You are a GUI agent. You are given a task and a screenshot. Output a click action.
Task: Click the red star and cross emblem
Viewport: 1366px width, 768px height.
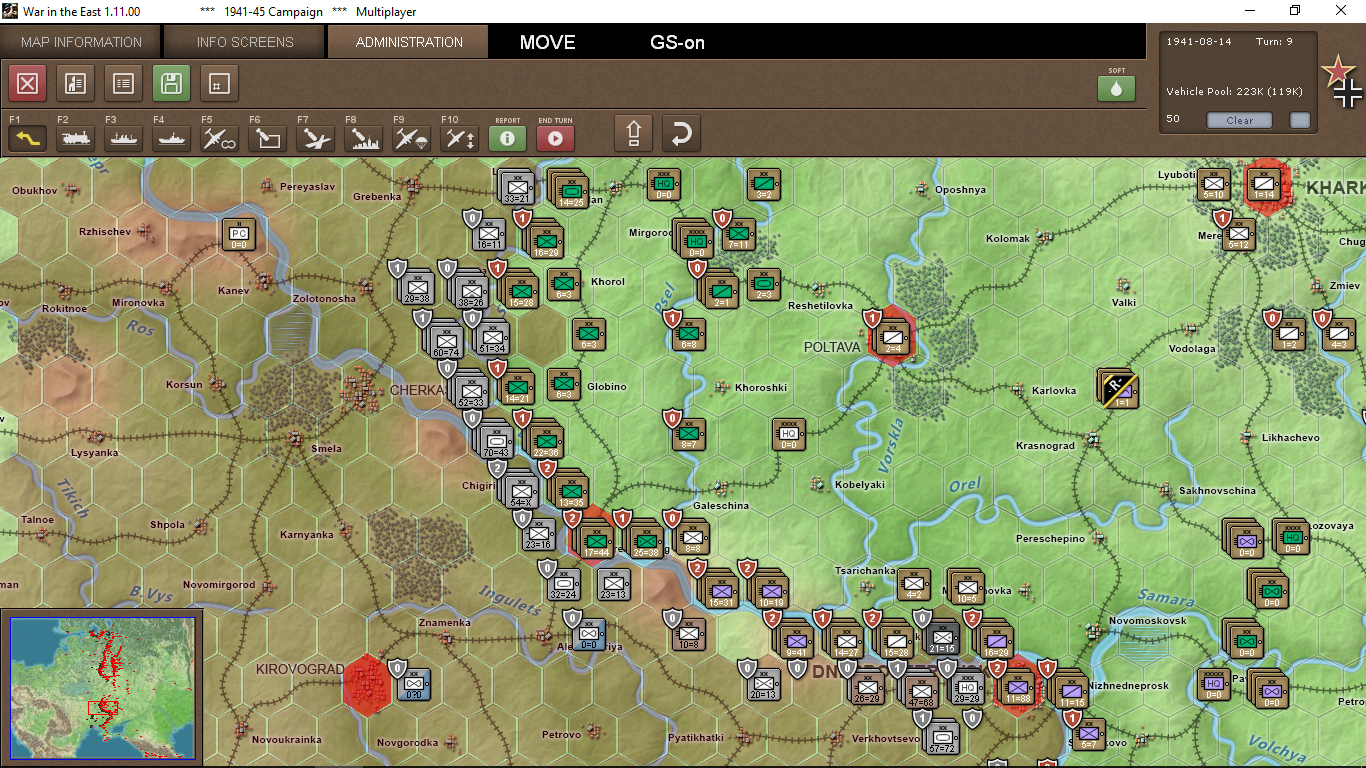pos(1341,82)
